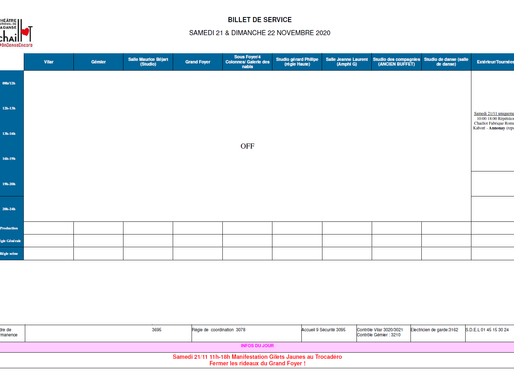Click 'Accueil 9 Sécurité 3095'
Viewport: 514px width, 386px height.
click(323, 330)
